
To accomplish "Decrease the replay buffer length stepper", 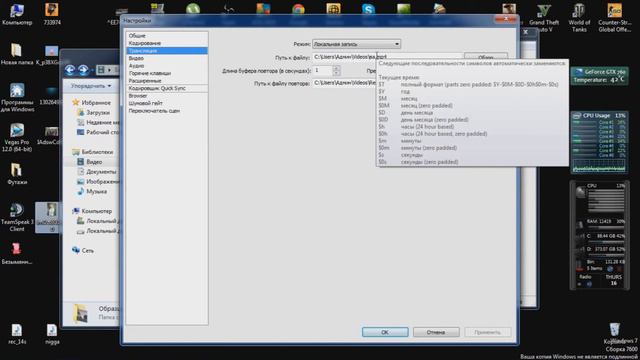I will (336, 73).
